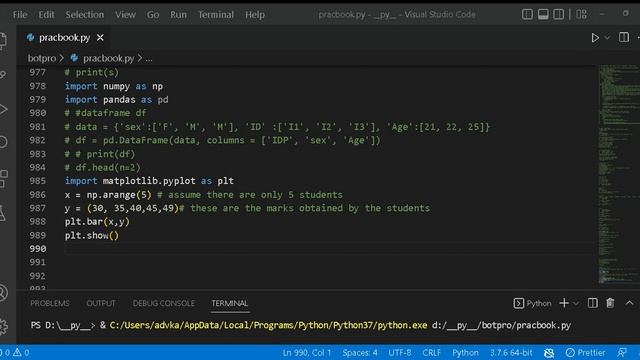Create a new terminal with plus icon
This screenshot has width=640, height=360.
pyautogui.click(x=564, y=303)
